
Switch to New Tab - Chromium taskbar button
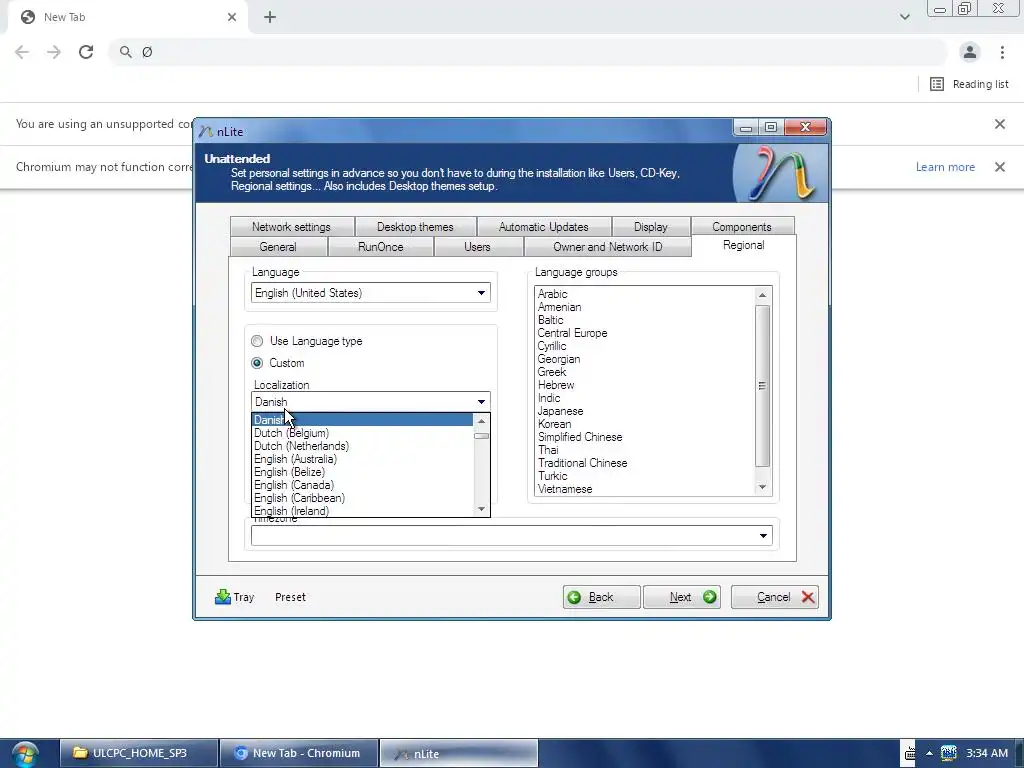[x=299, y=753]
